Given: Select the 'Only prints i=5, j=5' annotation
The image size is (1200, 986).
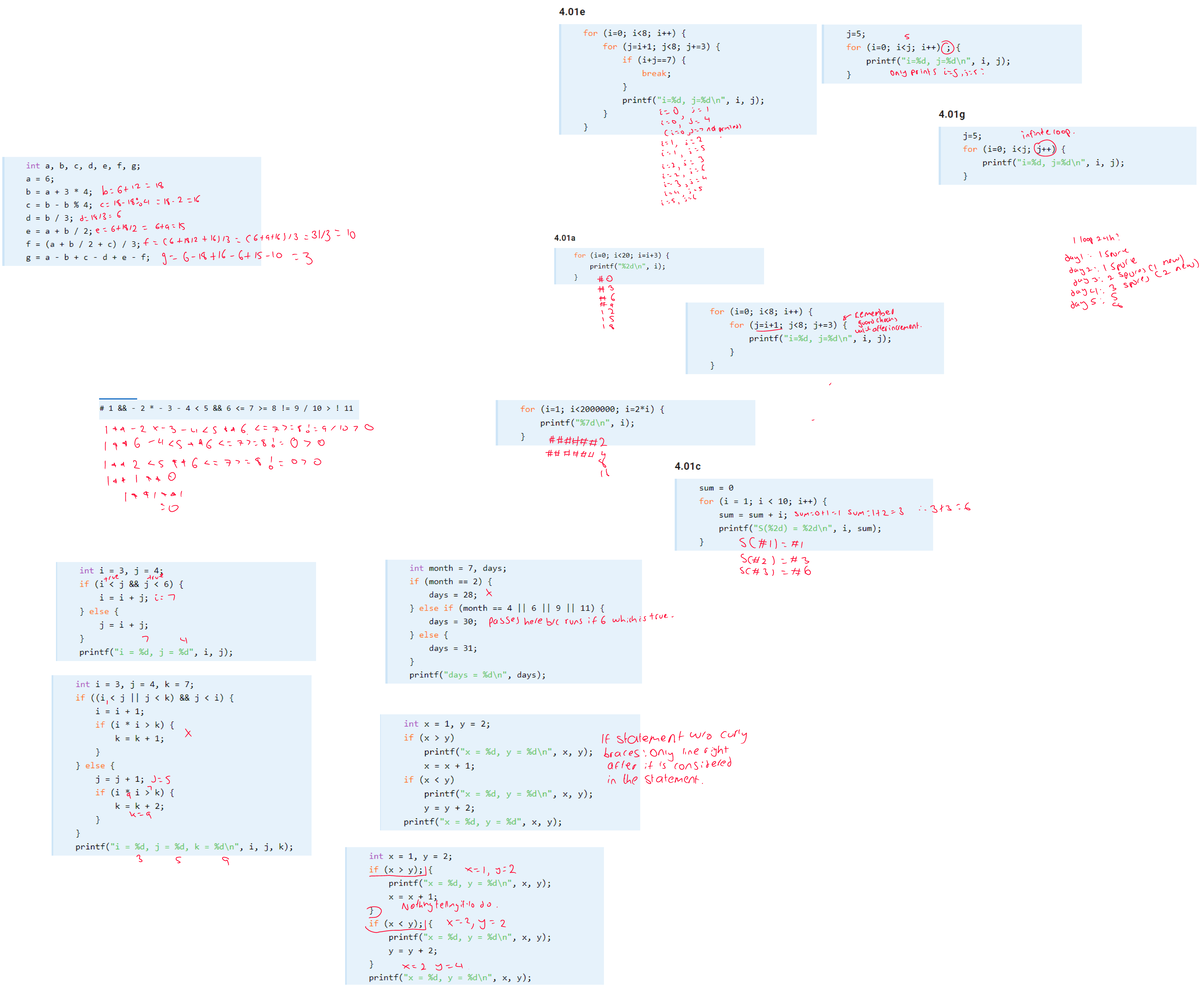Looking at the screenshot, I should point(937,72).
